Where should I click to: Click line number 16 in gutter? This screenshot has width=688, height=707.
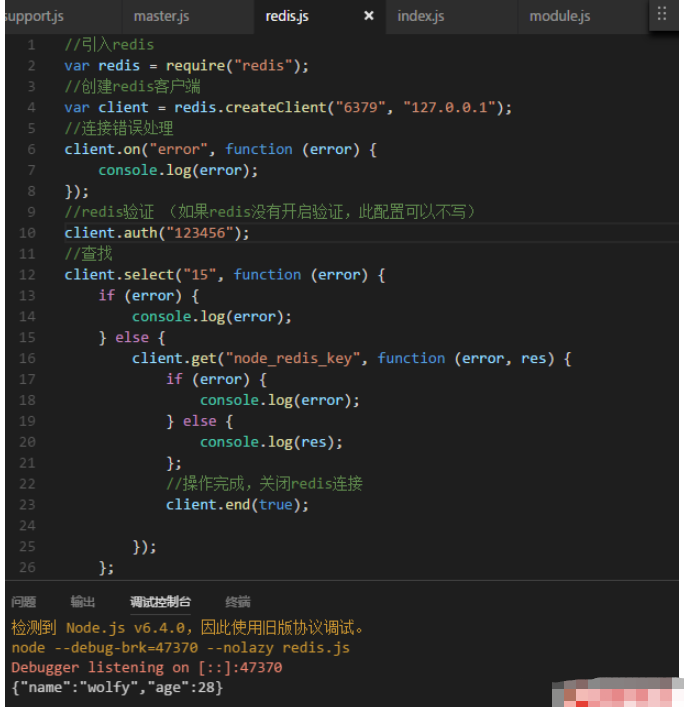[x=27, y=358]
